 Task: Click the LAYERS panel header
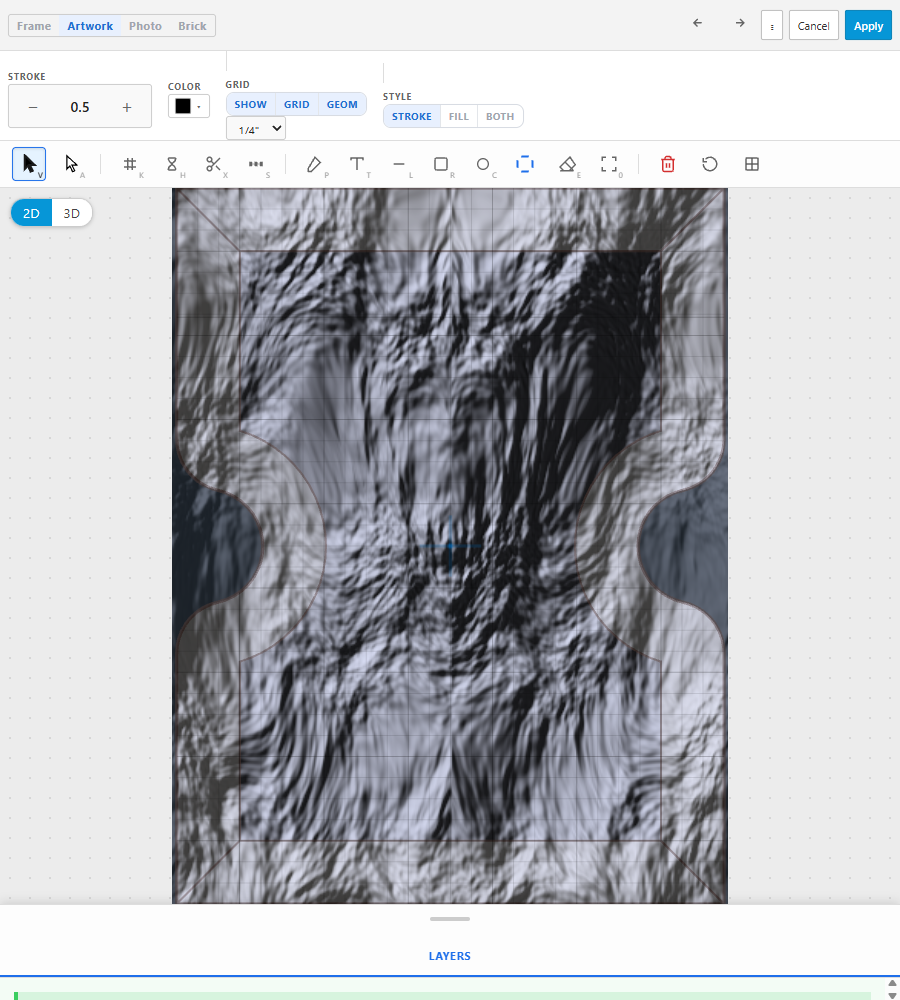click(x=450, y=956)
